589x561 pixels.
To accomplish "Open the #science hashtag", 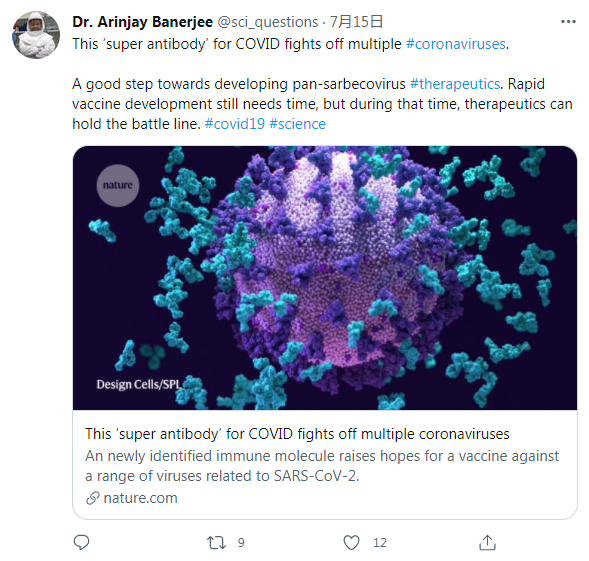I will [298, 124].
